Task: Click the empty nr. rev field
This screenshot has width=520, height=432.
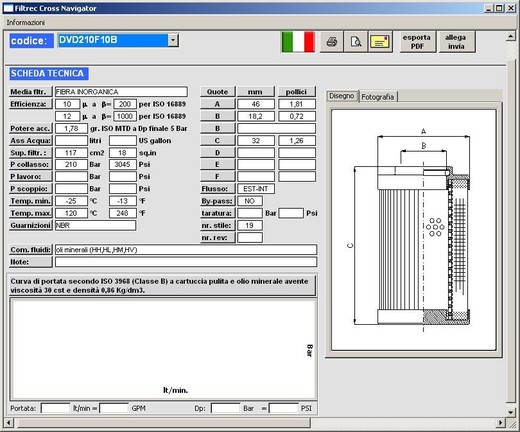Action: [250, 238]
